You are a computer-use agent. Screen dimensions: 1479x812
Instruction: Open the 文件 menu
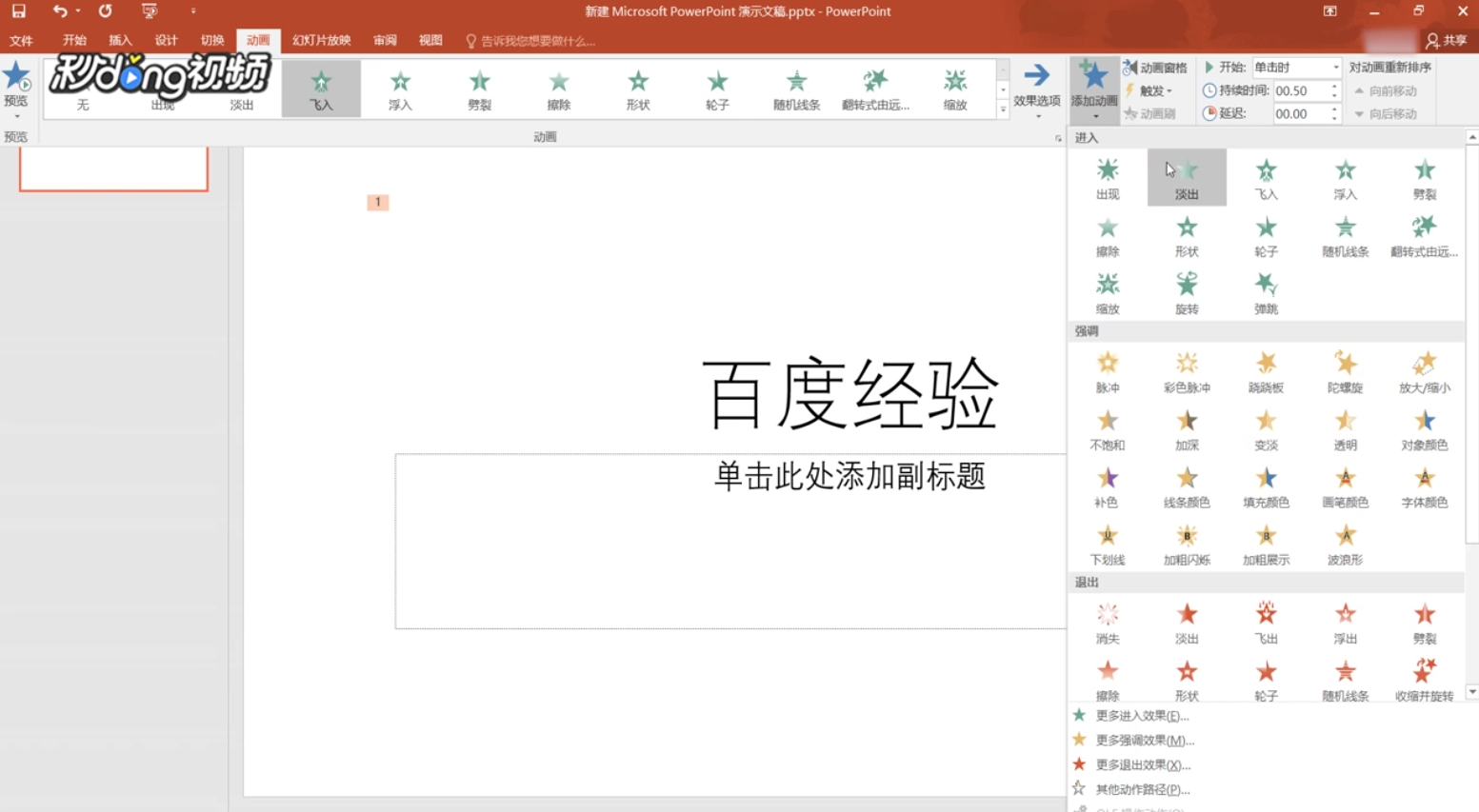[21, 41]
